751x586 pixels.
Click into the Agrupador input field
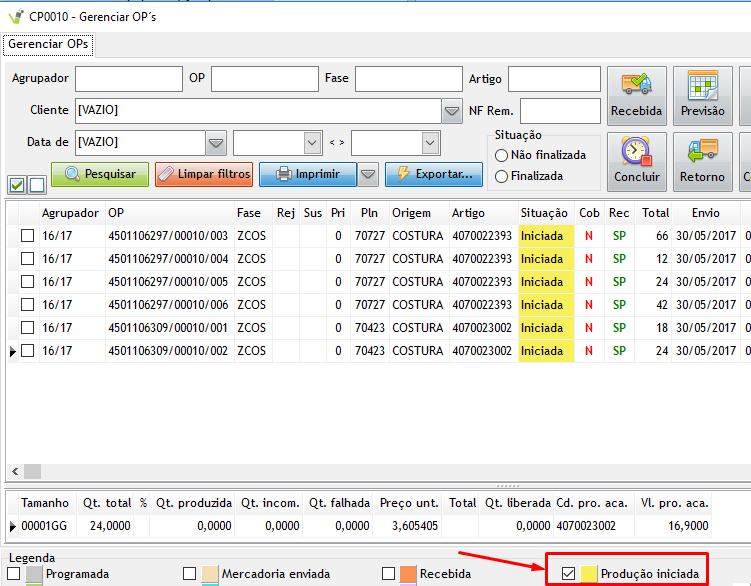[127, 79]
